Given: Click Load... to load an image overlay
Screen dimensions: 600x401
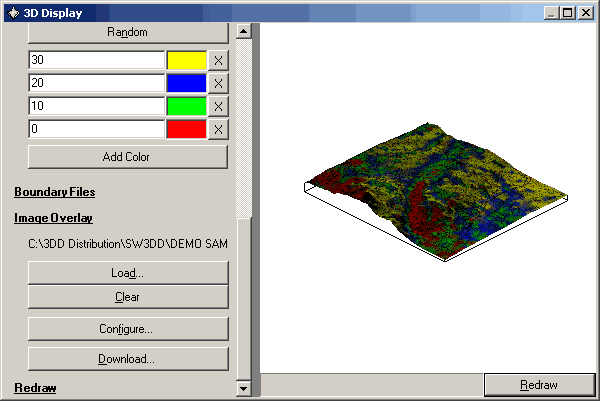Looking at the screenshot, I should [x=128, y=273].
